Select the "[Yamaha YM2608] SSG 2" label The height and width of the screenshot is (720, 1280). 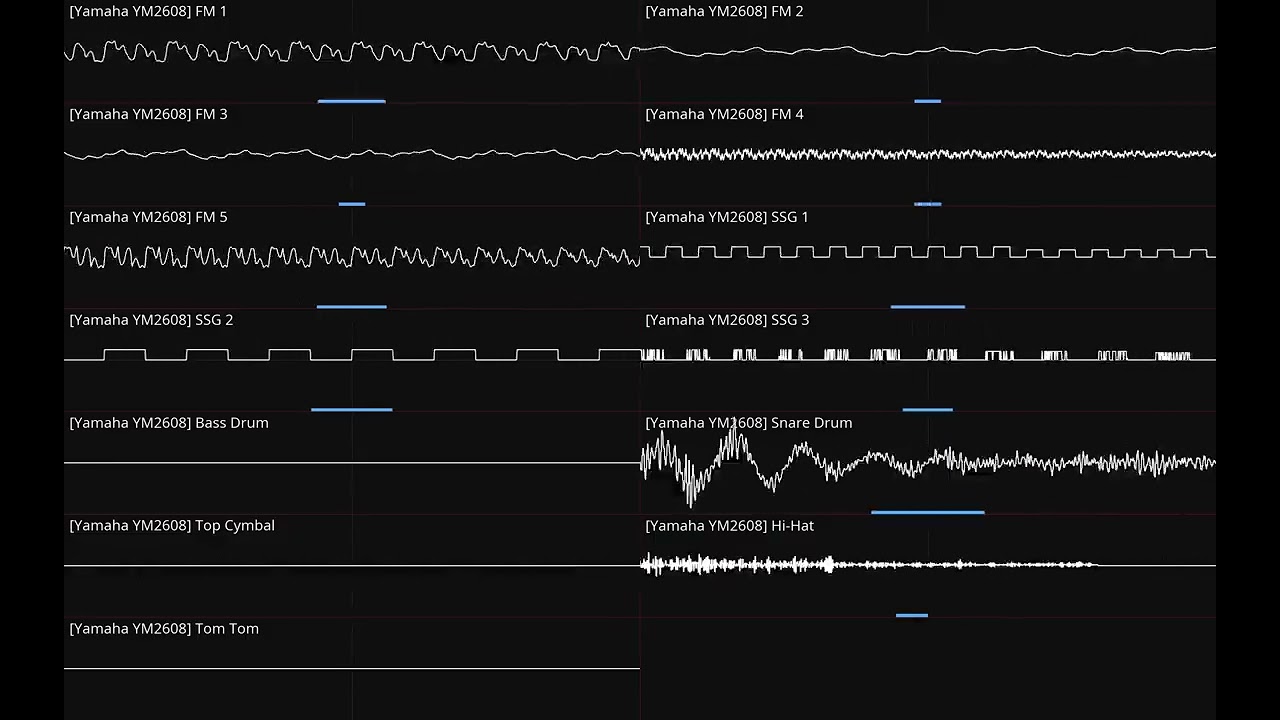pos(151,320)
